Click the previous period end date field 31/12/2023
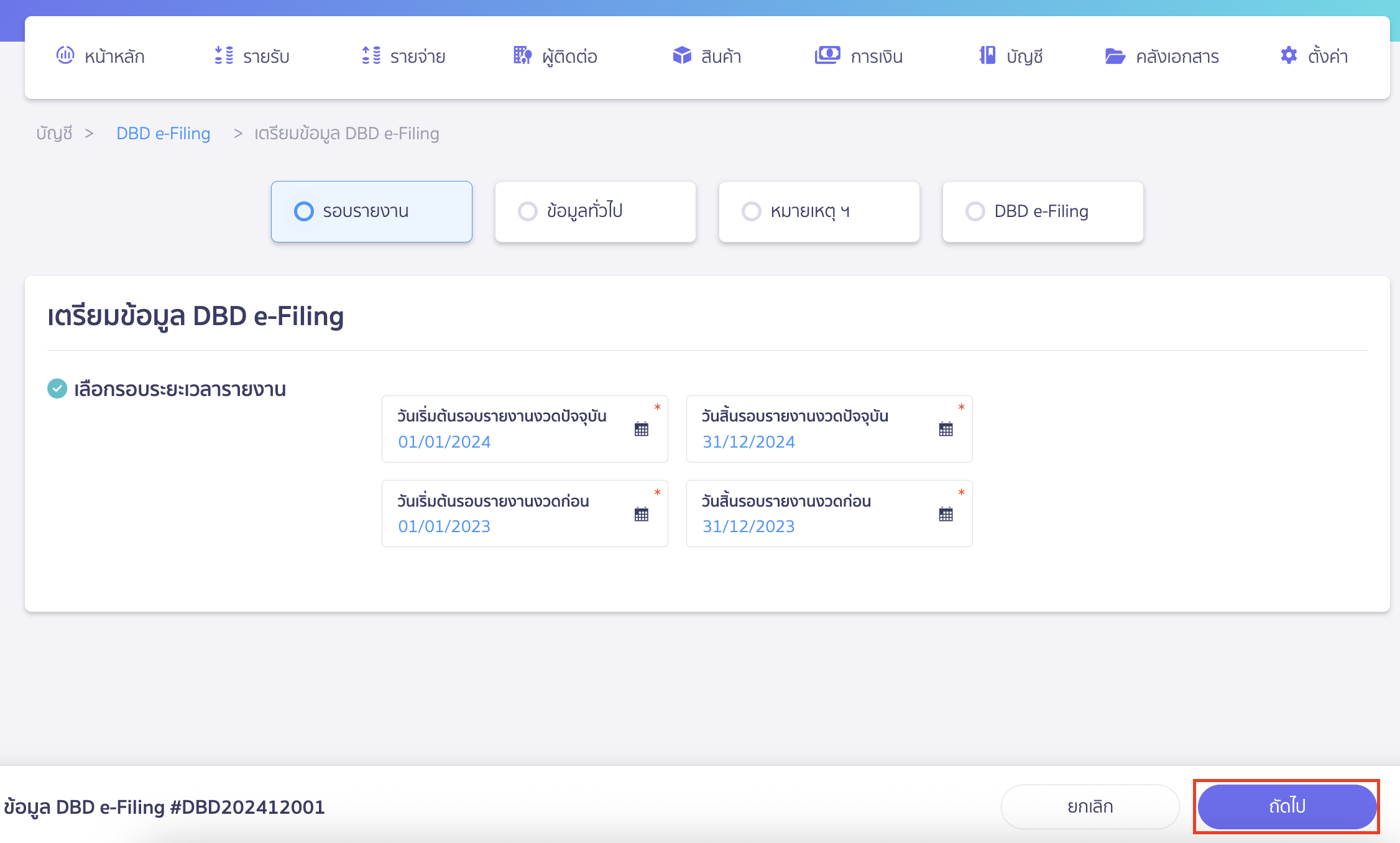This screenshot has width=1400, height=843. 748,527
